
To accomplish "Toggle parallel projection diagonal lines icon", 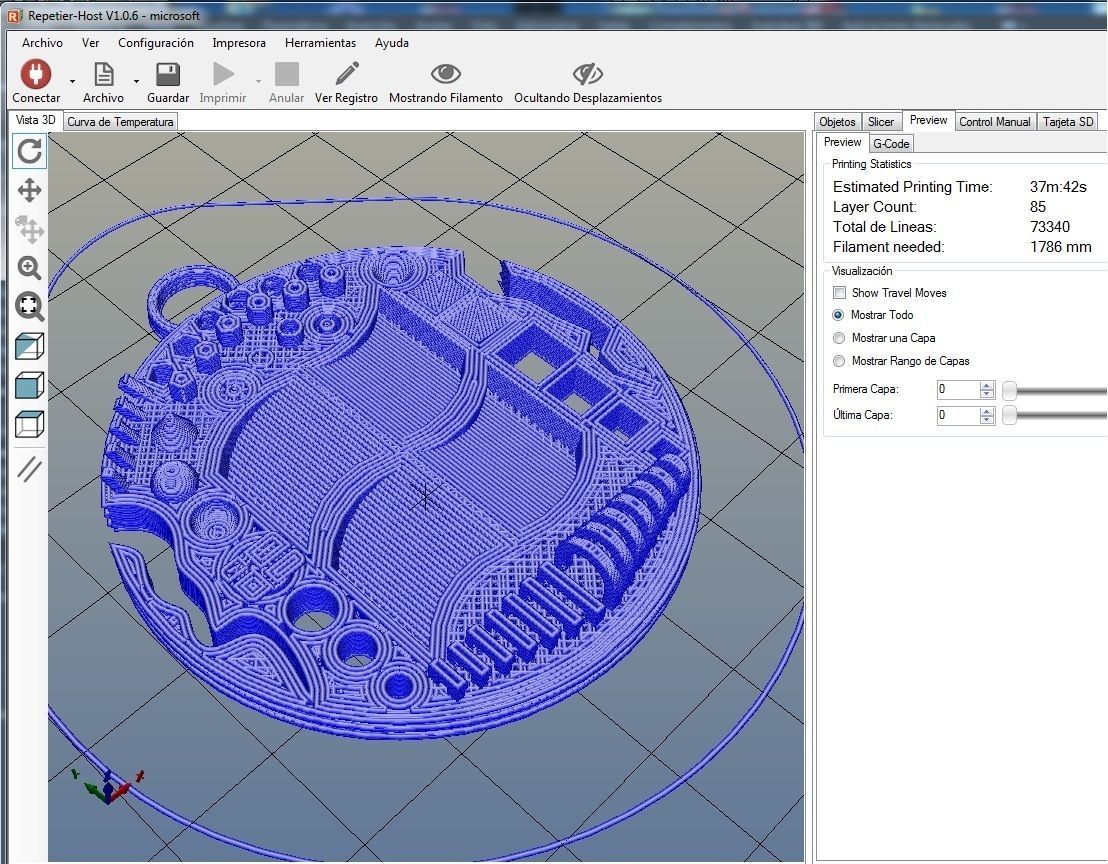I will coord(30,469).
